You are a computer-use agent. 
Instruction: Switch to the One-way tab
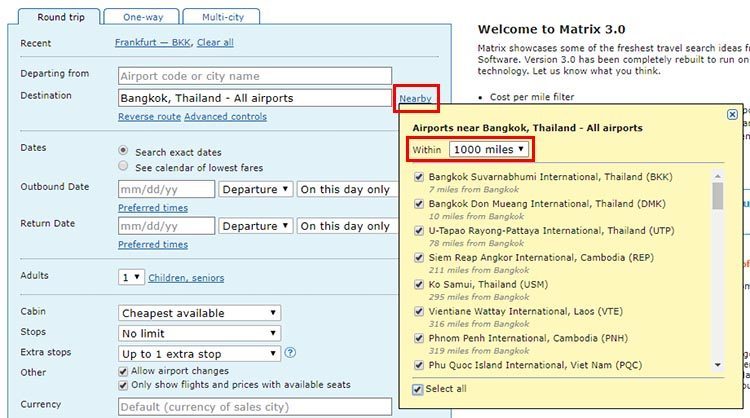(143, 17)
